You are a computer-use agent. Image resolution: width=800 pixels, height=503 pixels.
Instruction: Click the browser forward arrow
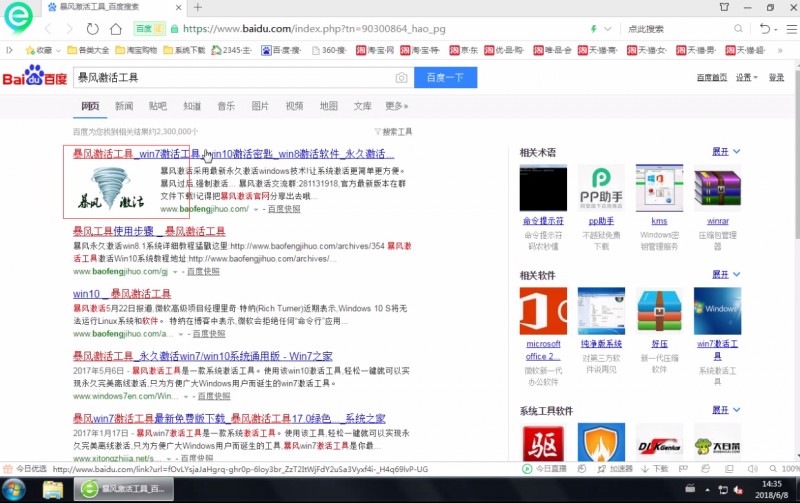click(x=70, y=29)
